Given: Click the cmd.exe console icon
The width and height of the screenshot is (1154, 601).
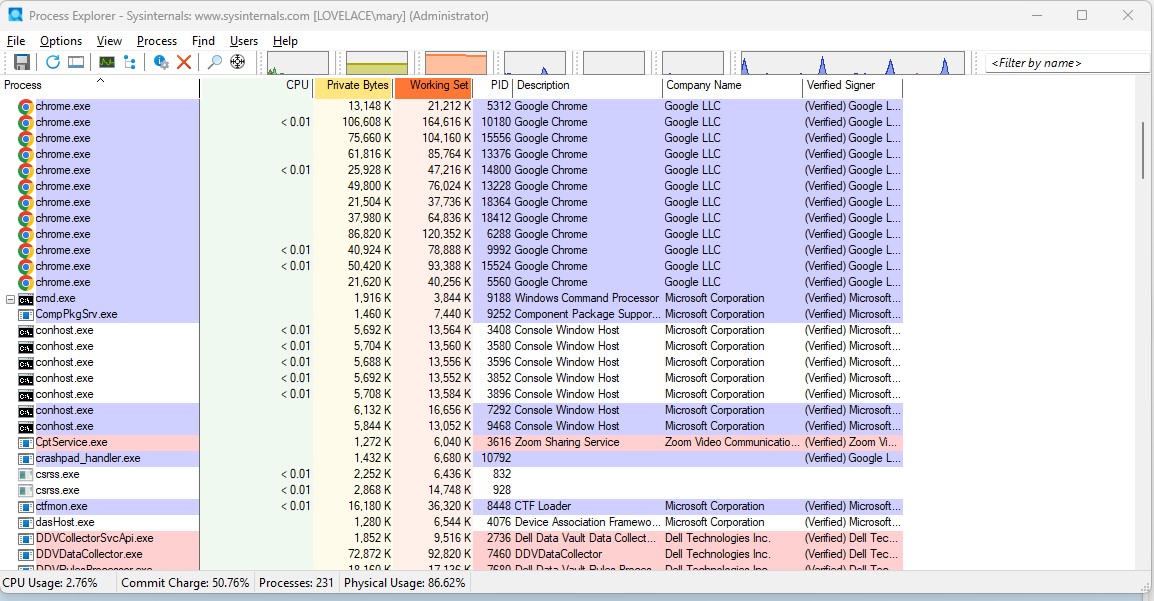Looking at the screenshot, I should coord(26,299).
